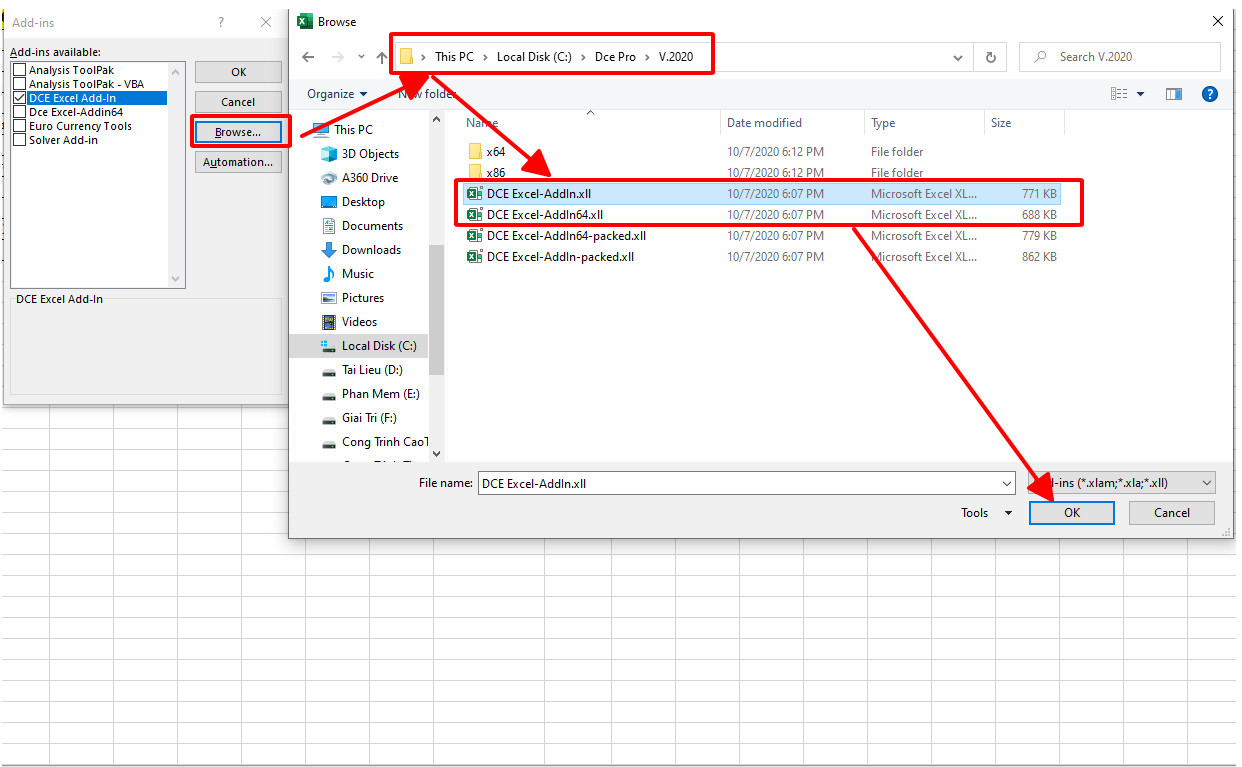Screen dimensions: 1242x767
Task: Select DCE Excel-AddIn-packed.xll file icon
Action: [x=475, y=257]
